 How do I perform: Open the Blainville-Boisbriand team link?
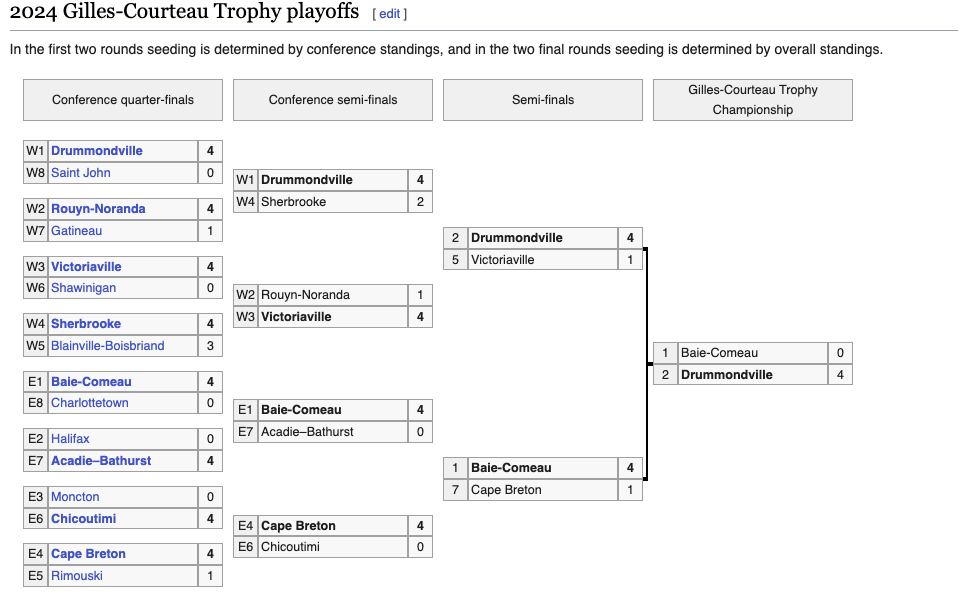(108, 346)
